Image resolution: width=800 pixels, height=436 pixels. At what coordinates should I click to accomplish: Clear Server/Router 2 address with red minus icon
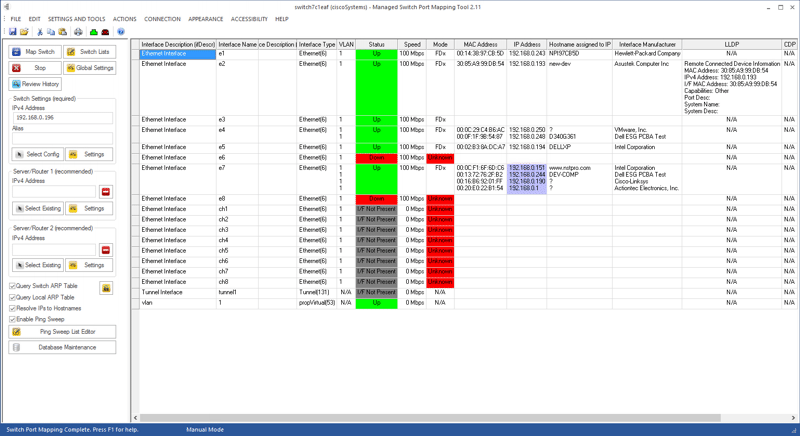tap(106, 250)
